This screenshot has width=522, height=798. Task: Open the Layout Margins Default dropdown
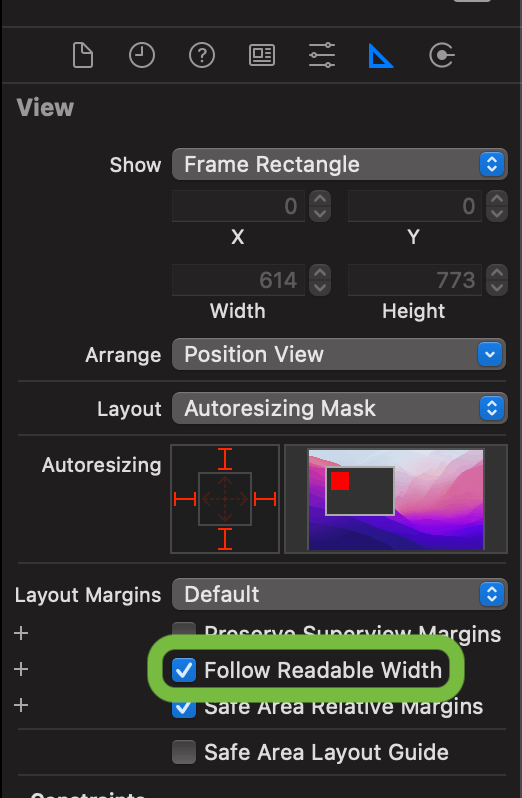[x=340, y=594]
